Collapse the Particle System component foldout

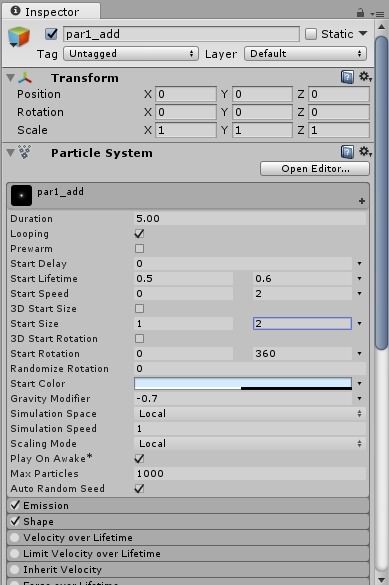pos(10,152)
